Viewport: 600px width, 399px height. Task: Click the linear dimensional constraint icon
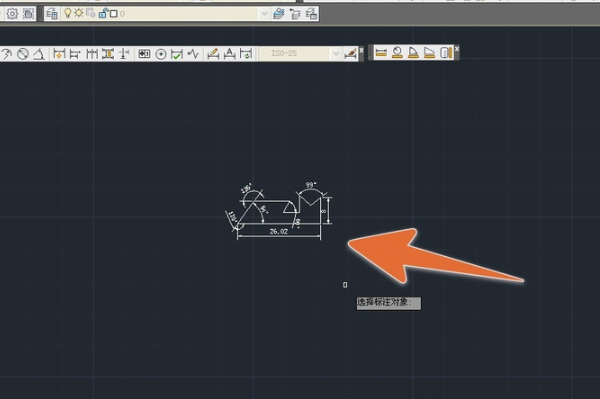[381, 52]
